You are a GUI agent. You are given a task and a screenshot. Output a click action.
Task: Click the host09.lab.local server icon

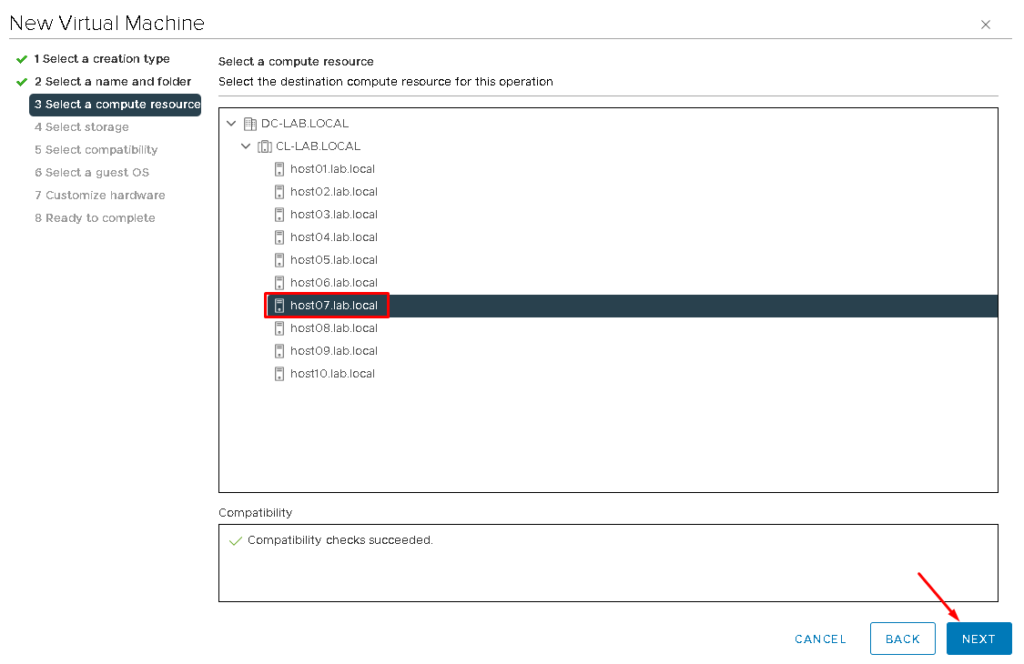click(280, 351)
